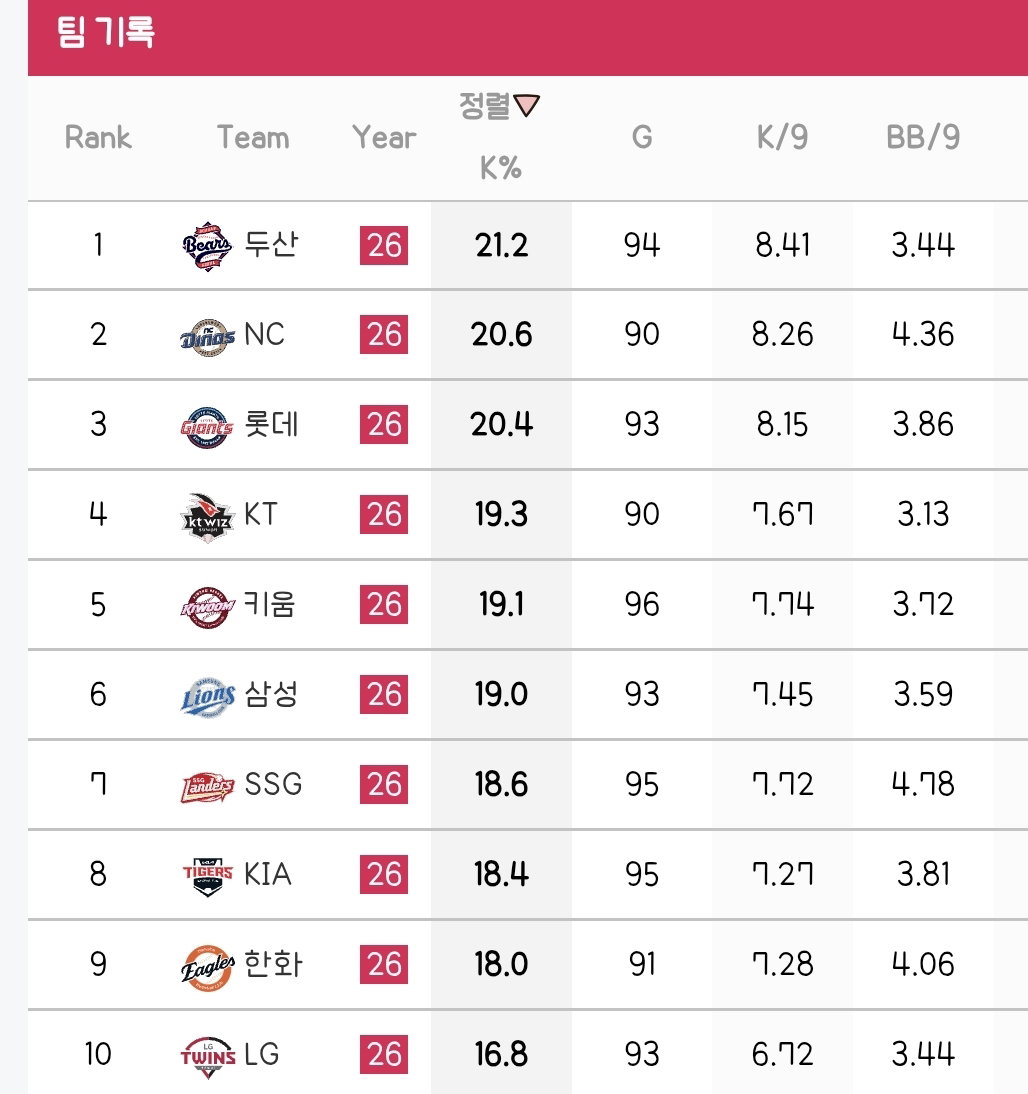Click the Samsung Lions team logo
This screenshot has width=1028, height=1094.
[x=207, y=697]
